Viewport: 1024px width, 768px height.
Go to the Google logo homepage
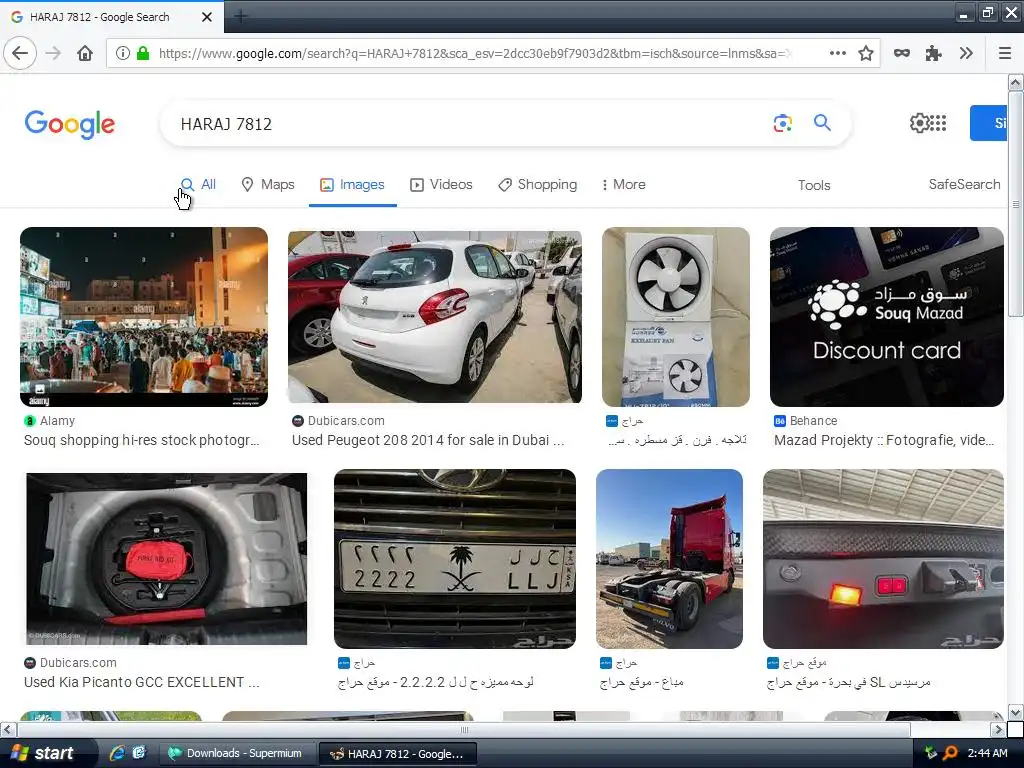70,124
